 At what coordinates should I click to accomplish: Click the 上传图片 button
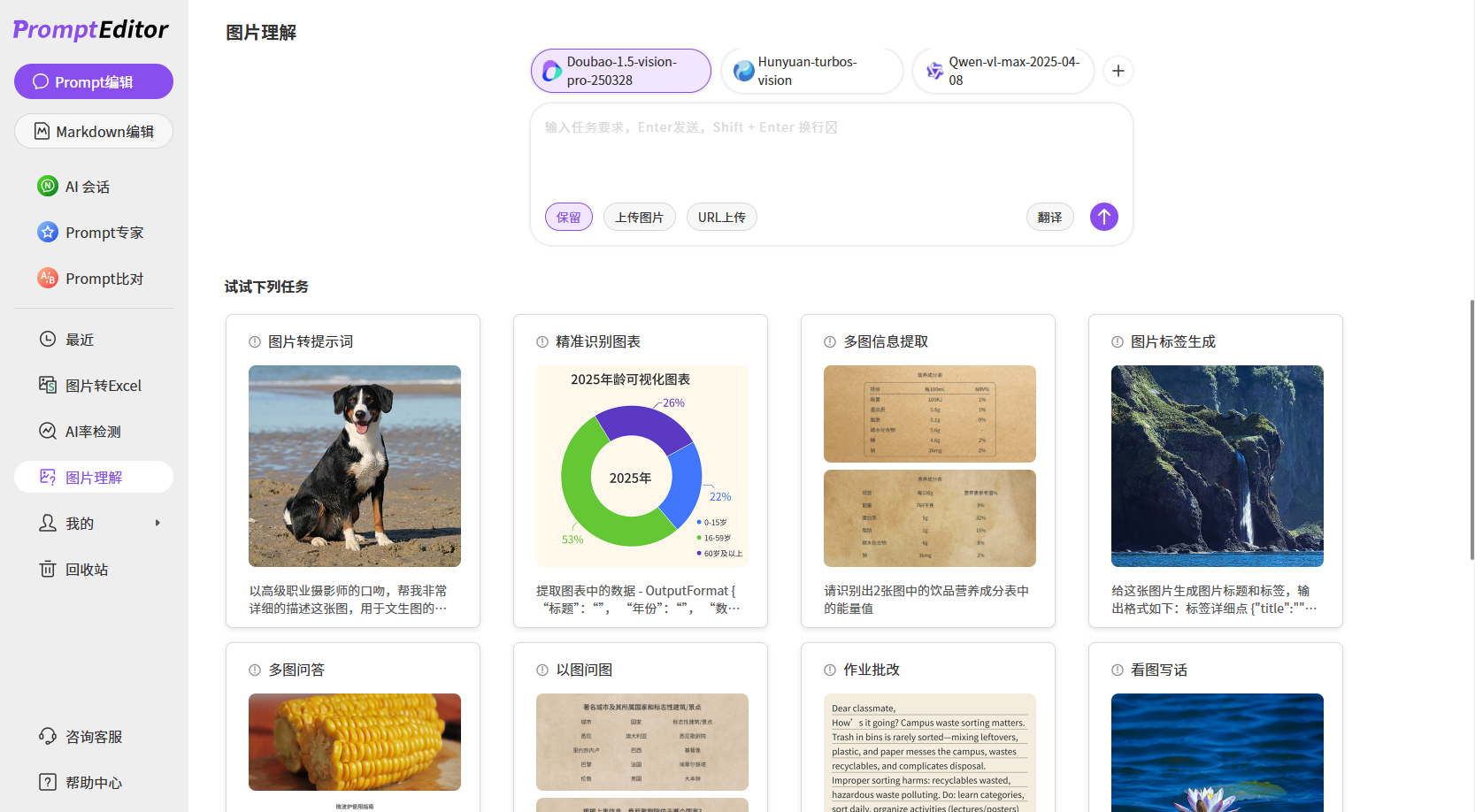pyautogui.click(x=639, y=218)
